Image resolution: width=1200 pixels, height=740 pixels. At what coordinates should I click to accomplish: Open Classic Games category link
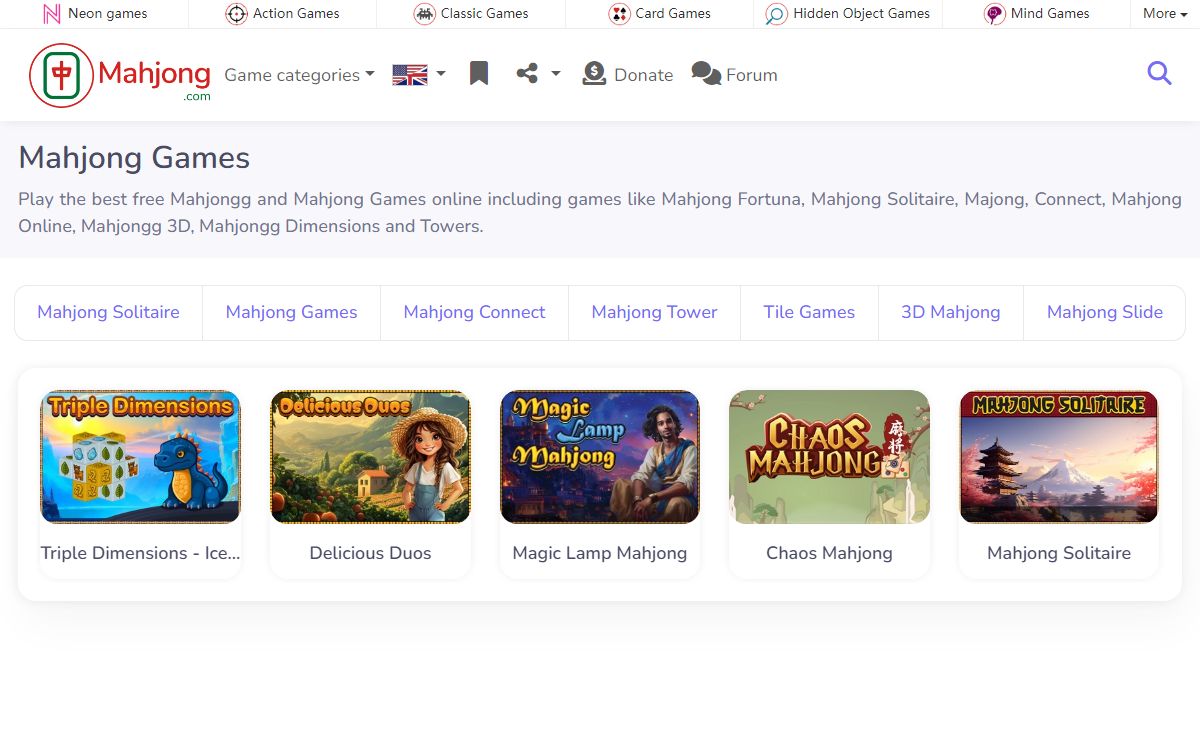pos(484,14)
